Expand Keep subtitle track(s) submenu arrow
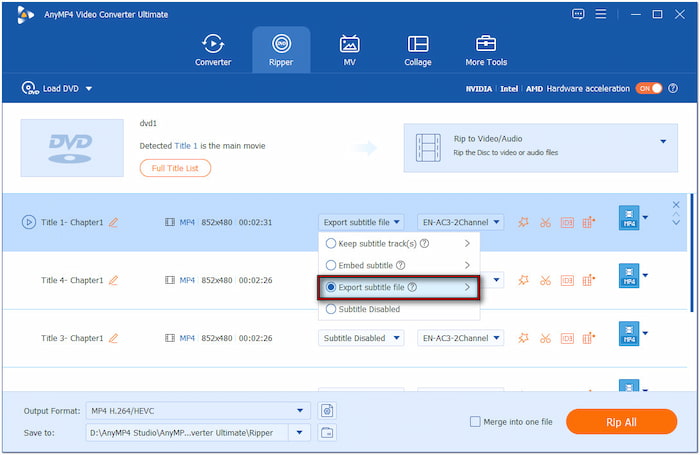 (467, 243)
